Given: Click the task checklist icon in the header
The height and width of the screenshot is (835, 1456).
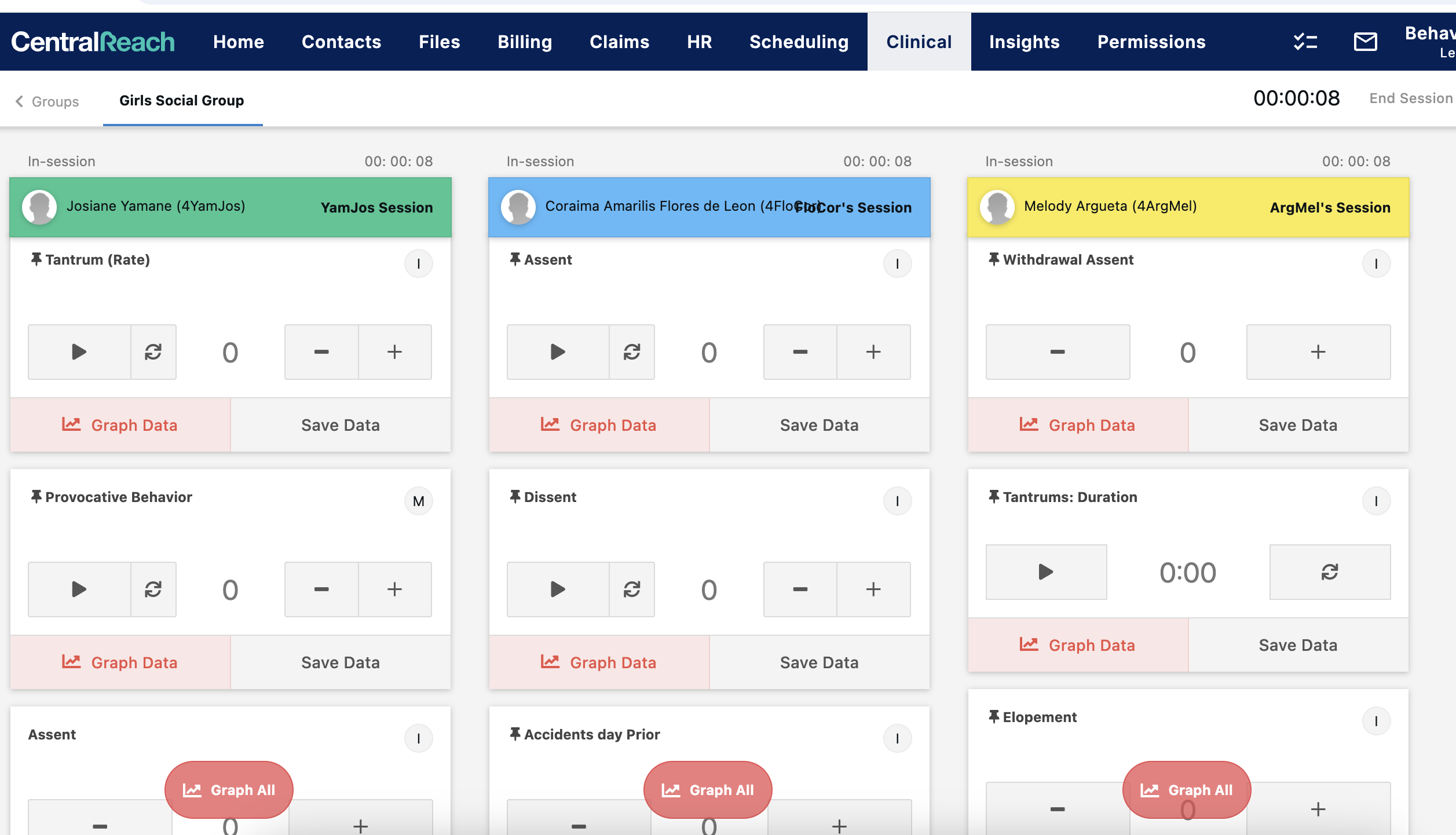Looking at the screenshot, I should (1305, 42).
